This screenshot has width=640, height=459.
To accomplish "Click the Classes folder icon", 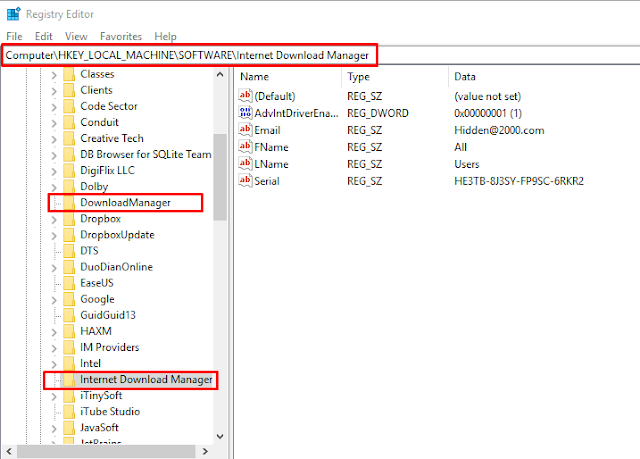I will click(x=69, y=74).
